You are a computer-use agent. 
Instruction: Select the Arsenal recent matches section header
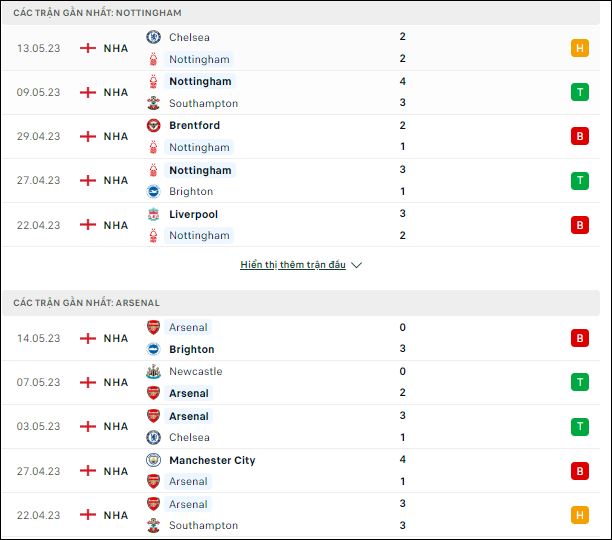coord(301,303)
